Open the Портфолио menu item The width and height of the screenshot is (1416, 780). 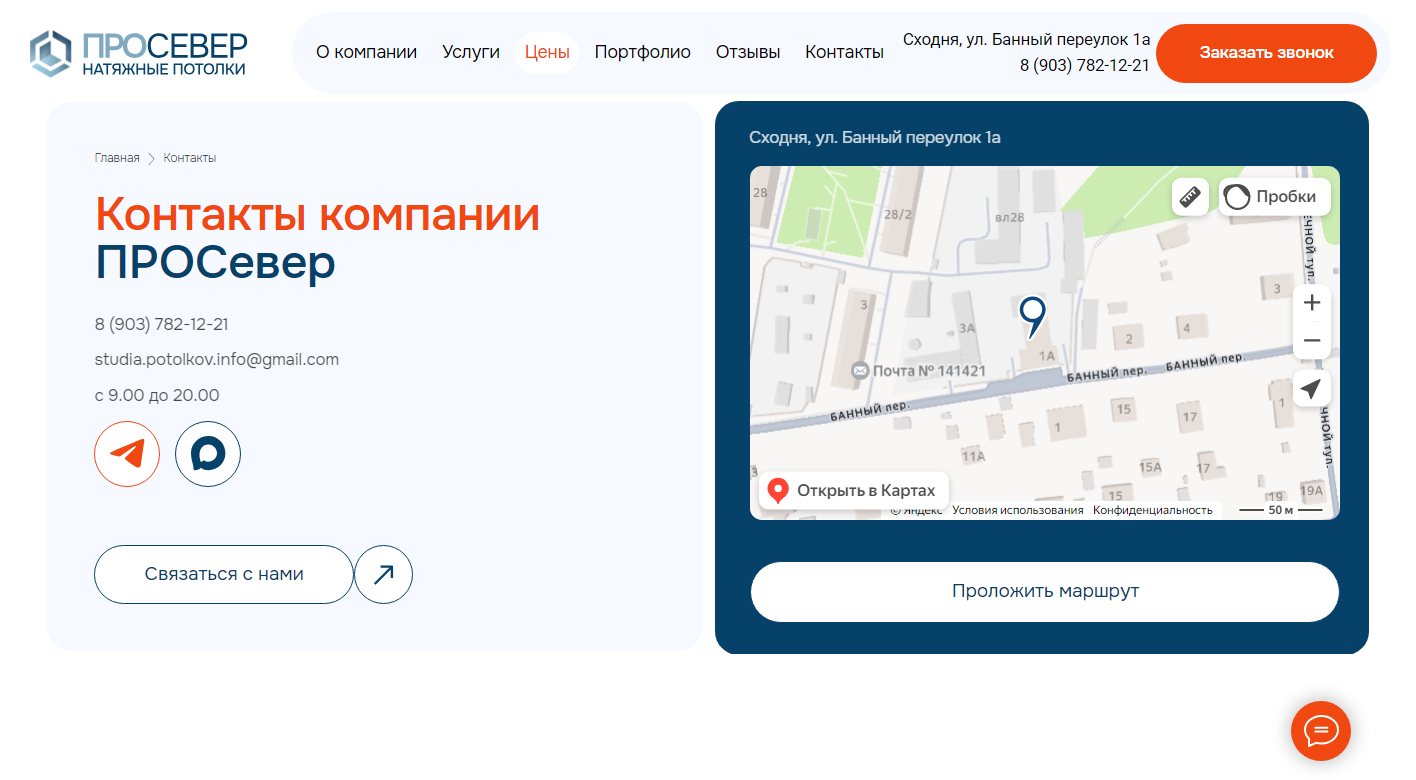(643, 52)
